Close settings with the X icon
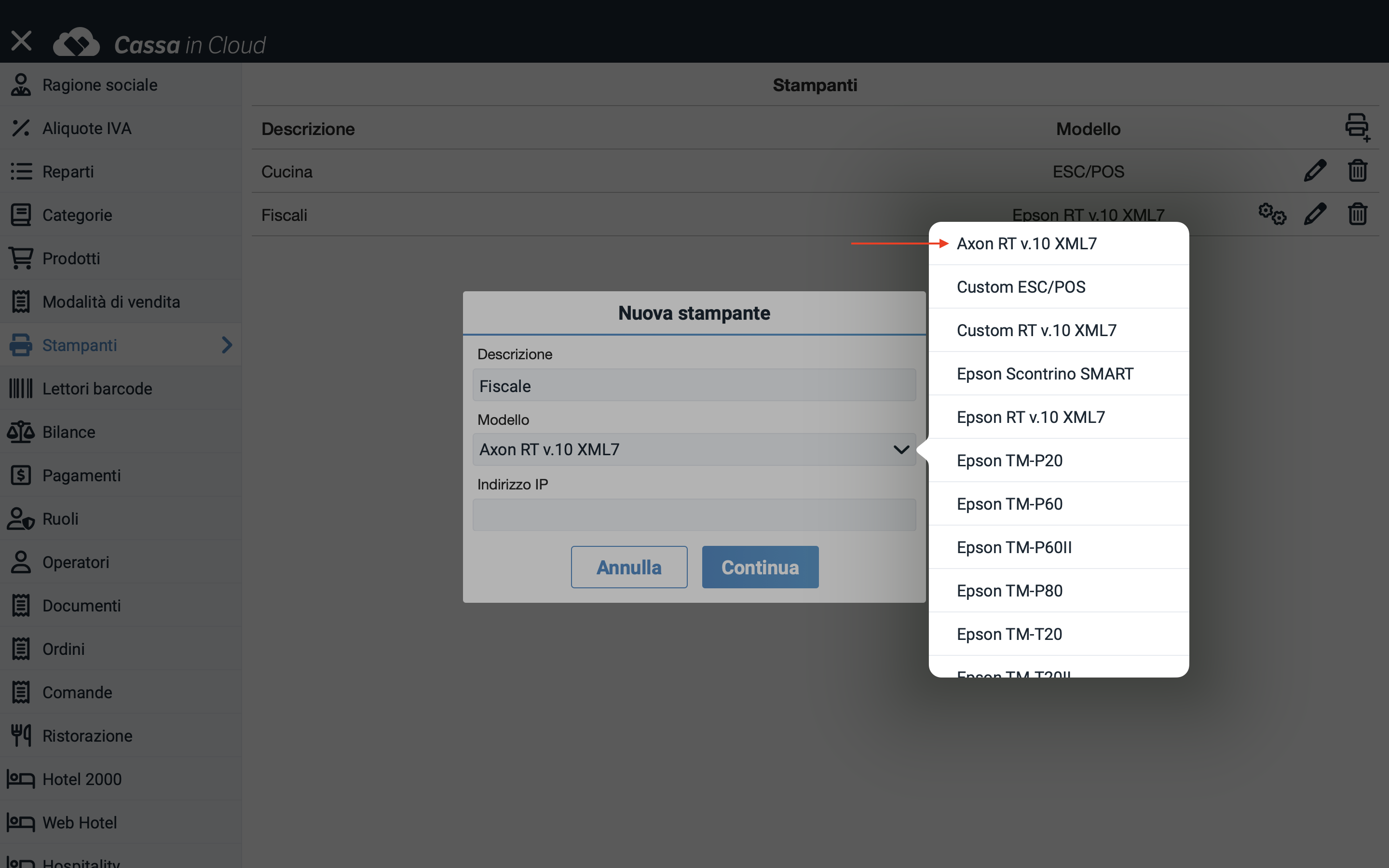 [x=21, y=41]
